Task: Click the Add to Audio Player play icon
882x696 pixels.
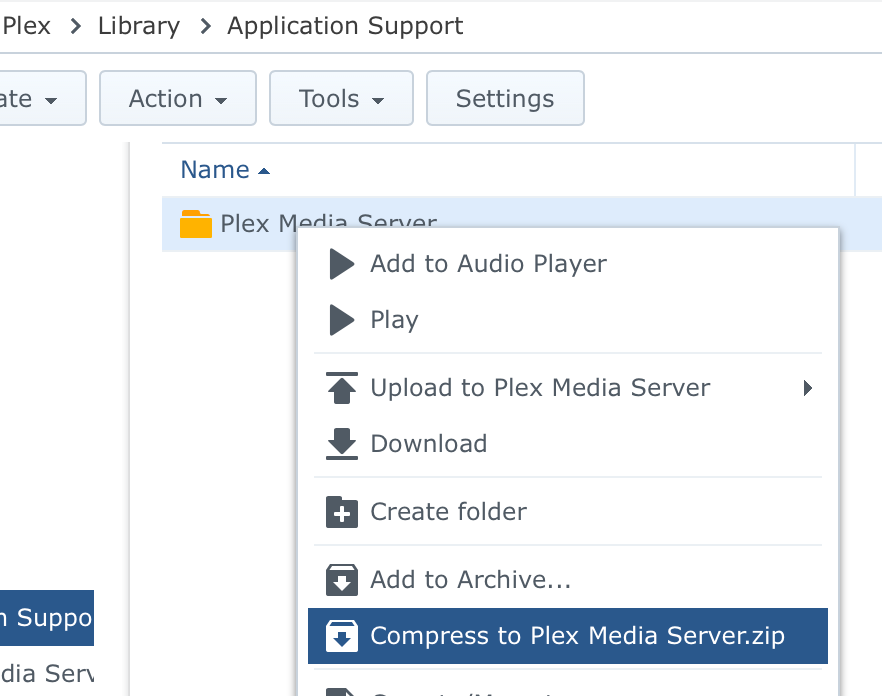Action: coord(342,264)
